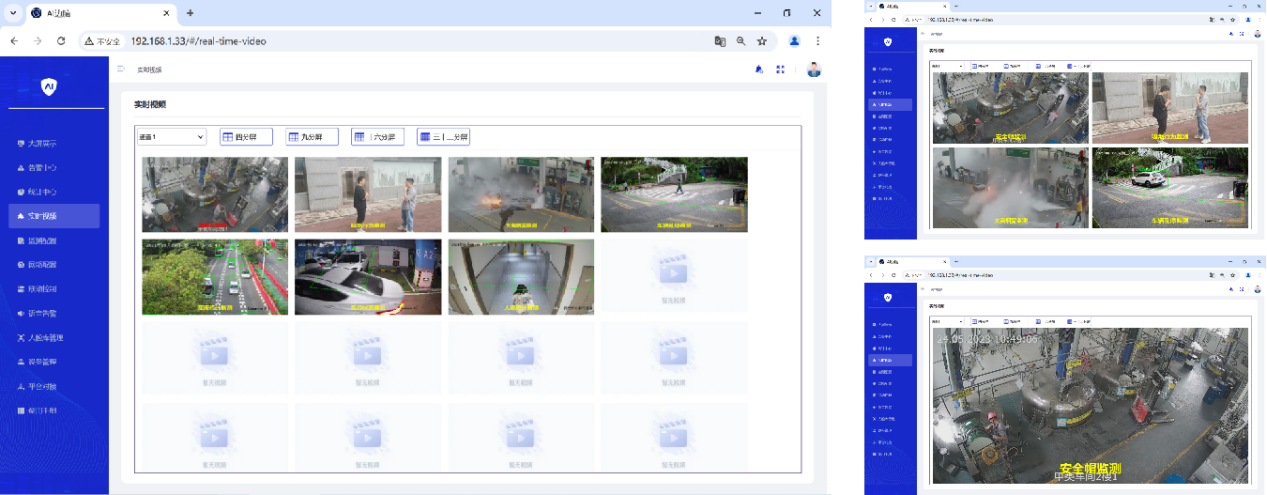
Task: Click the AI shield logo in the sidebar
Action: [x=49, y=87]
